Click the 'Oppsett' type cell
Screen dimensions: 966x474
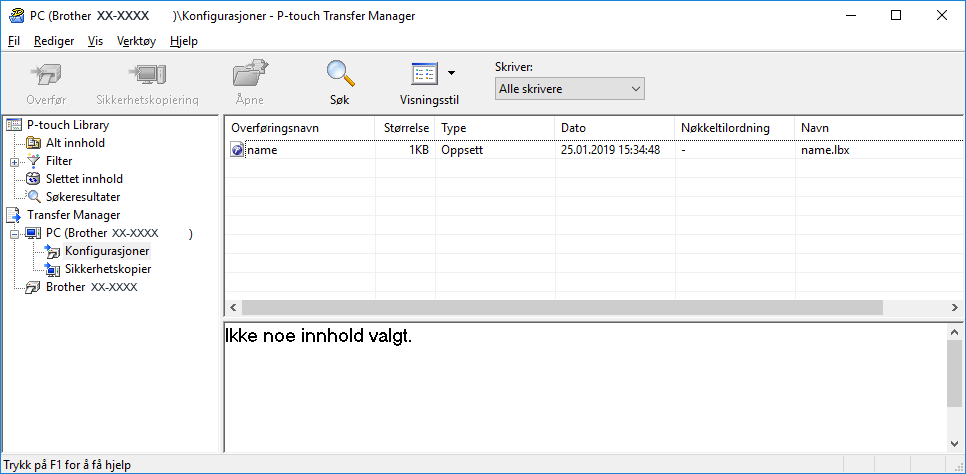click(461, 150)
